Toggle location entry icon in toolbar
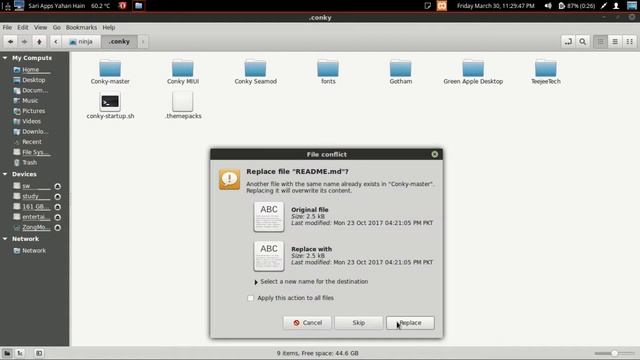The image size is (640, 360). pyautogui.click(x=568, y=42)
